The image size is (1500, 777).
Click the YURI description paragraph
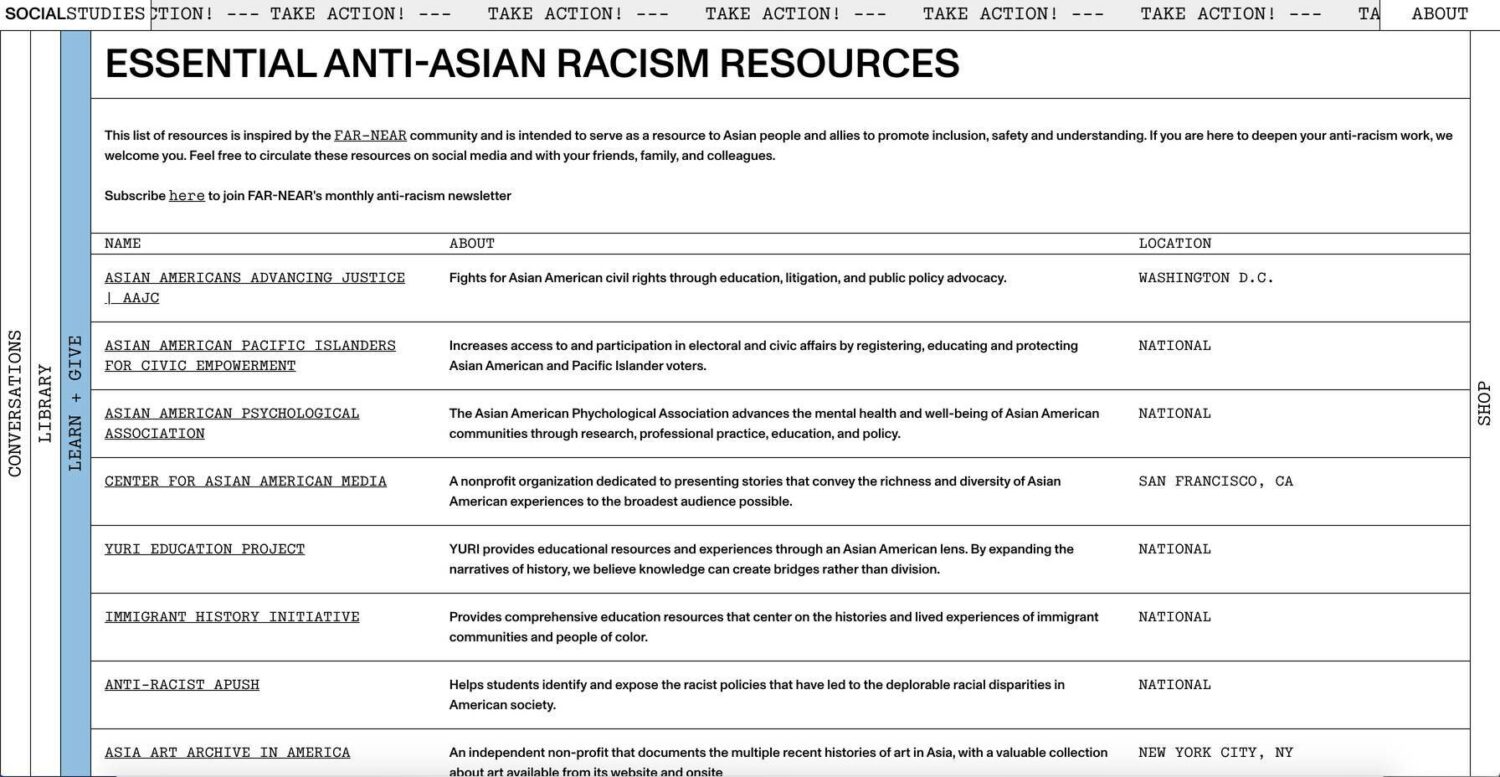pos(761,559)
